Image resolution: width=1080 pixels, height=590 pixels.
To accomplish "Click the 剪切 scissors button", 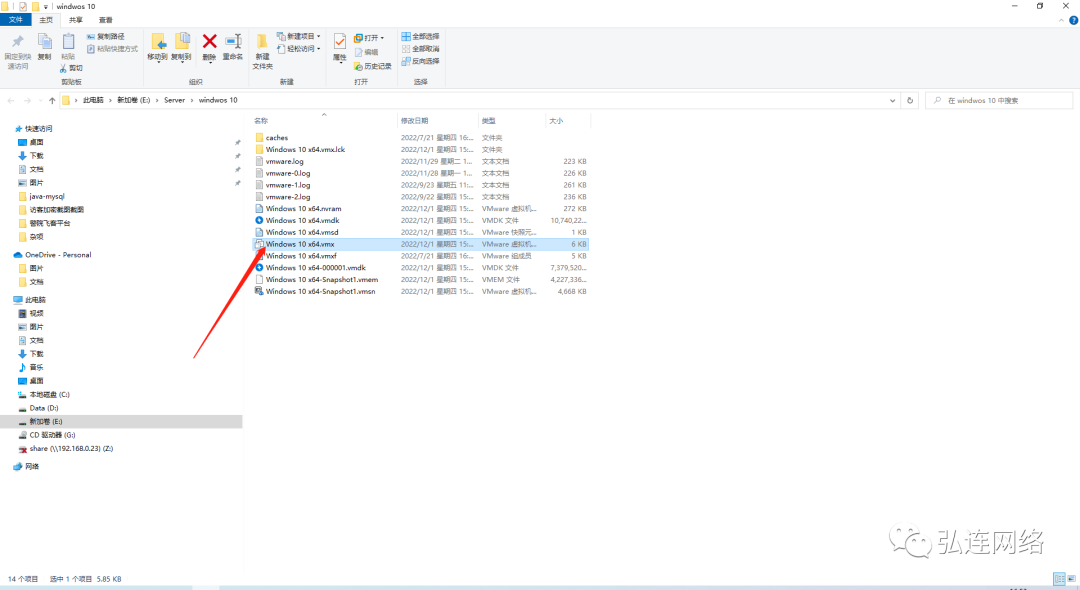I will 71,68.
